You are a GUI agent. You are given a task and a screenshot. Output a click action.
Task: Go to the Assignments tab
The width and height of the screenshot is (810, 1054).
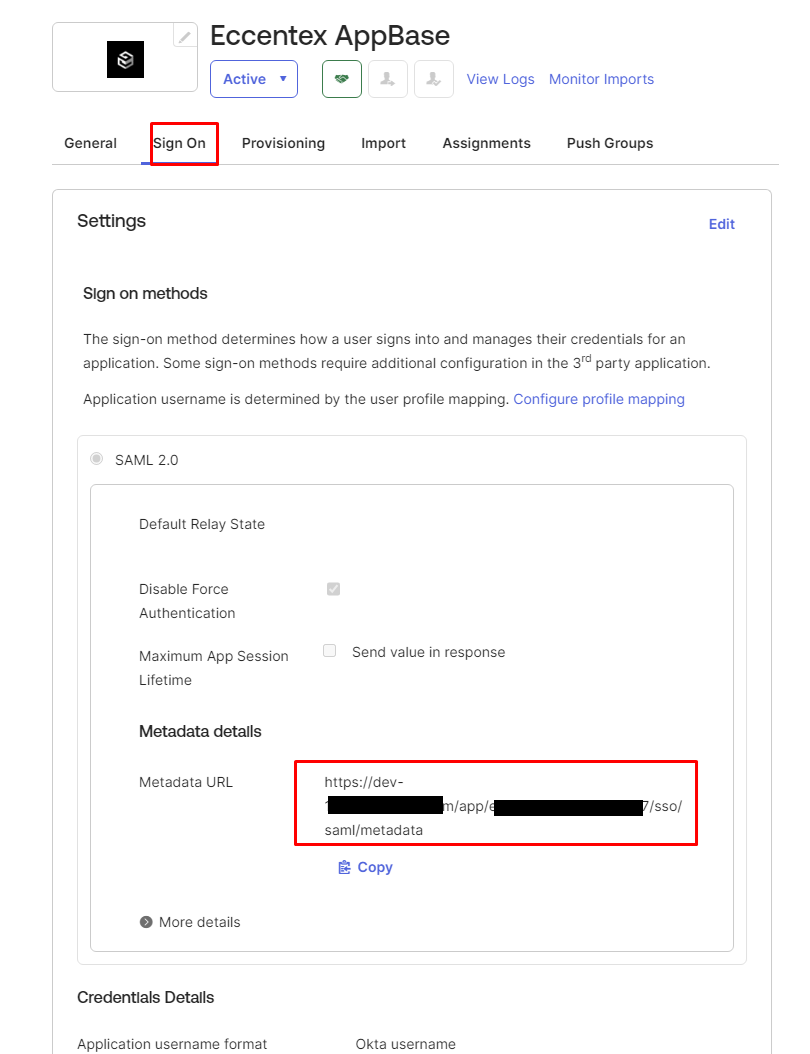pyautogui.click(x=486, y=143)
